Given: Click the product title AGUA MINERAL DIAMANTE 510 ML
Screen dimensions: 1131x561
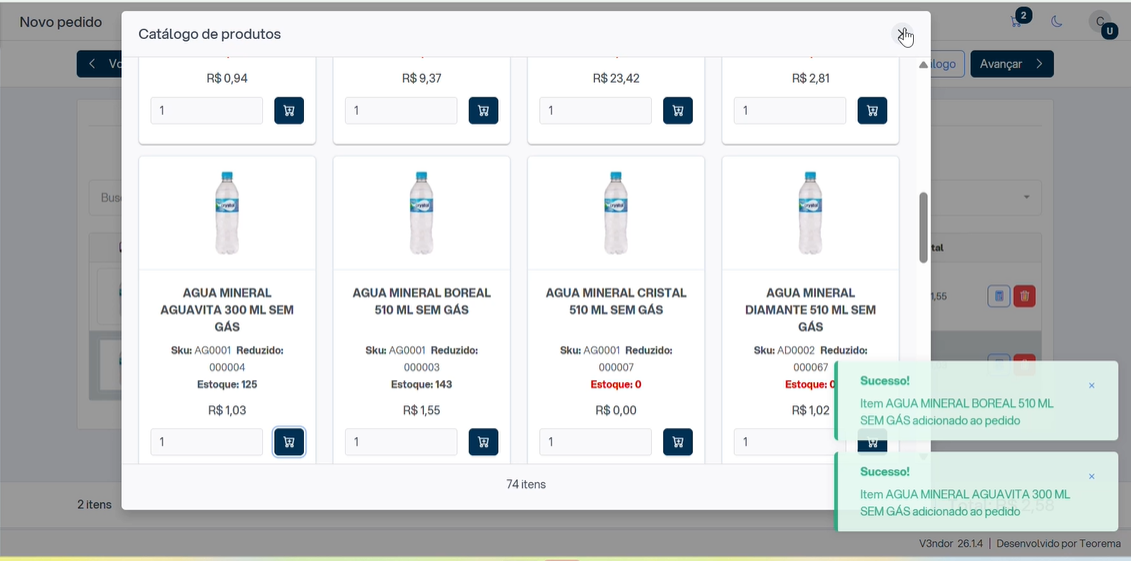Looking at the screenshot, I should (x=810, y=310).
